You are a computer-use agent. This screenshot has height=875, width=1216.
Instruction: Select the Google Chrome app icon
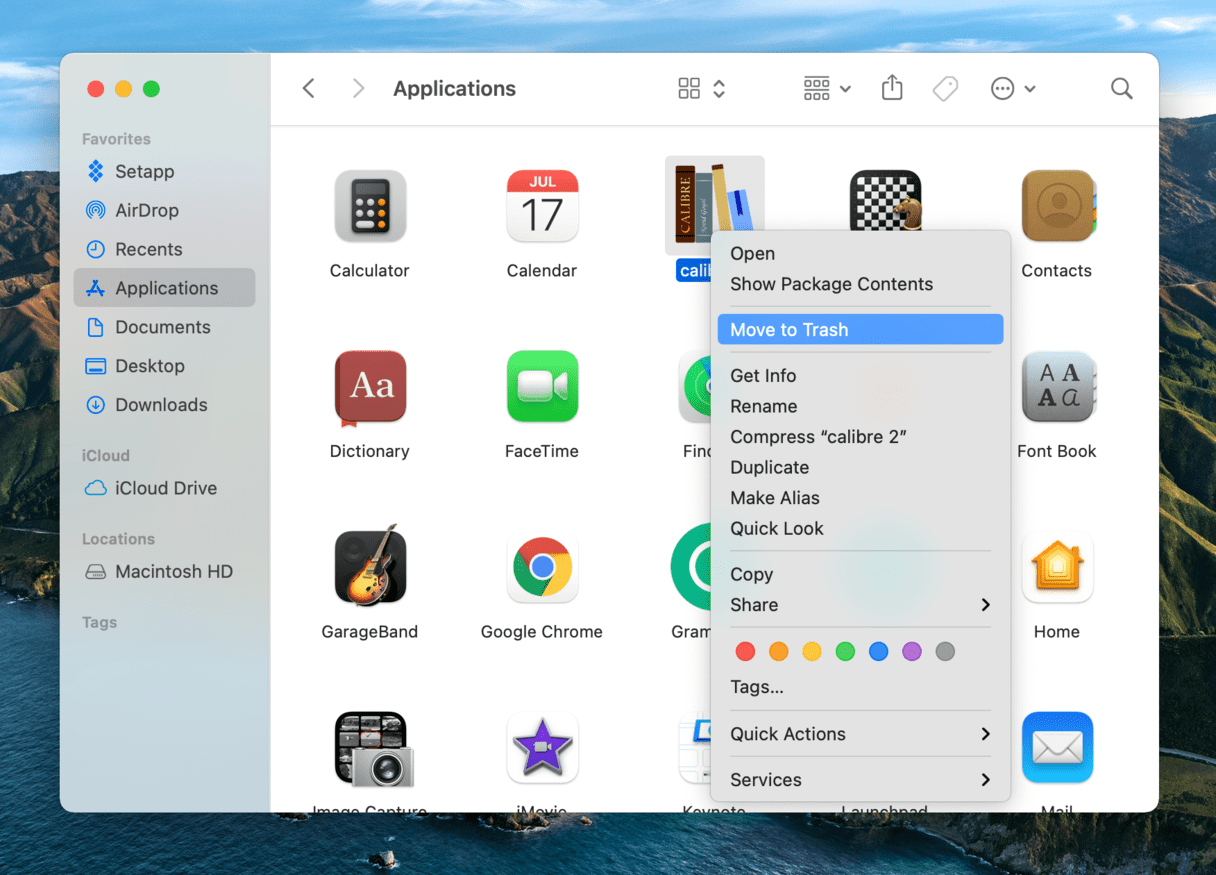click(542, 568)
